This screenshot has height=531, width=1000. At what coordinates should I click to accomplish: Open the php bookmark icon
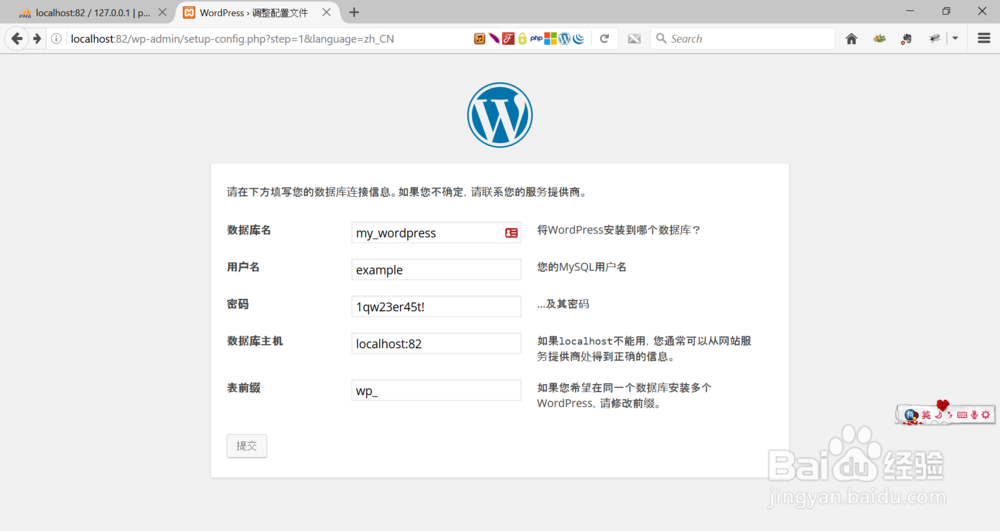point(536,39)
